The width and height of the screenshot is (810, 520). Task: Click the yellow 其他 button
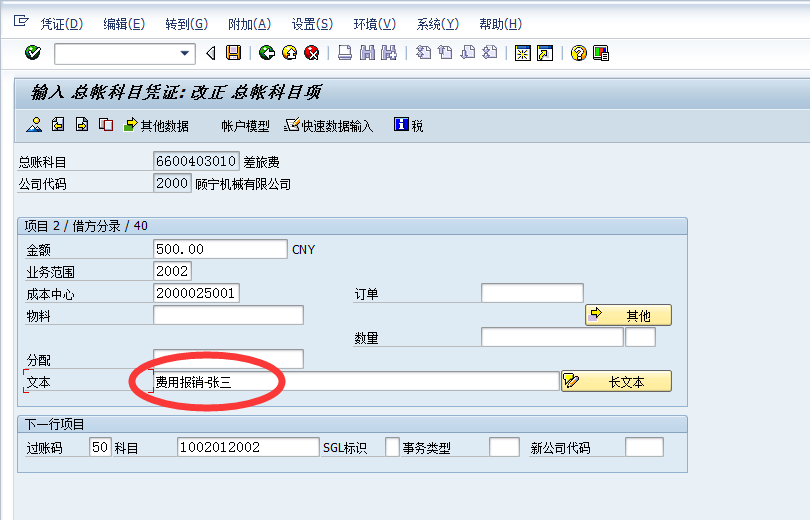point(628,315)
